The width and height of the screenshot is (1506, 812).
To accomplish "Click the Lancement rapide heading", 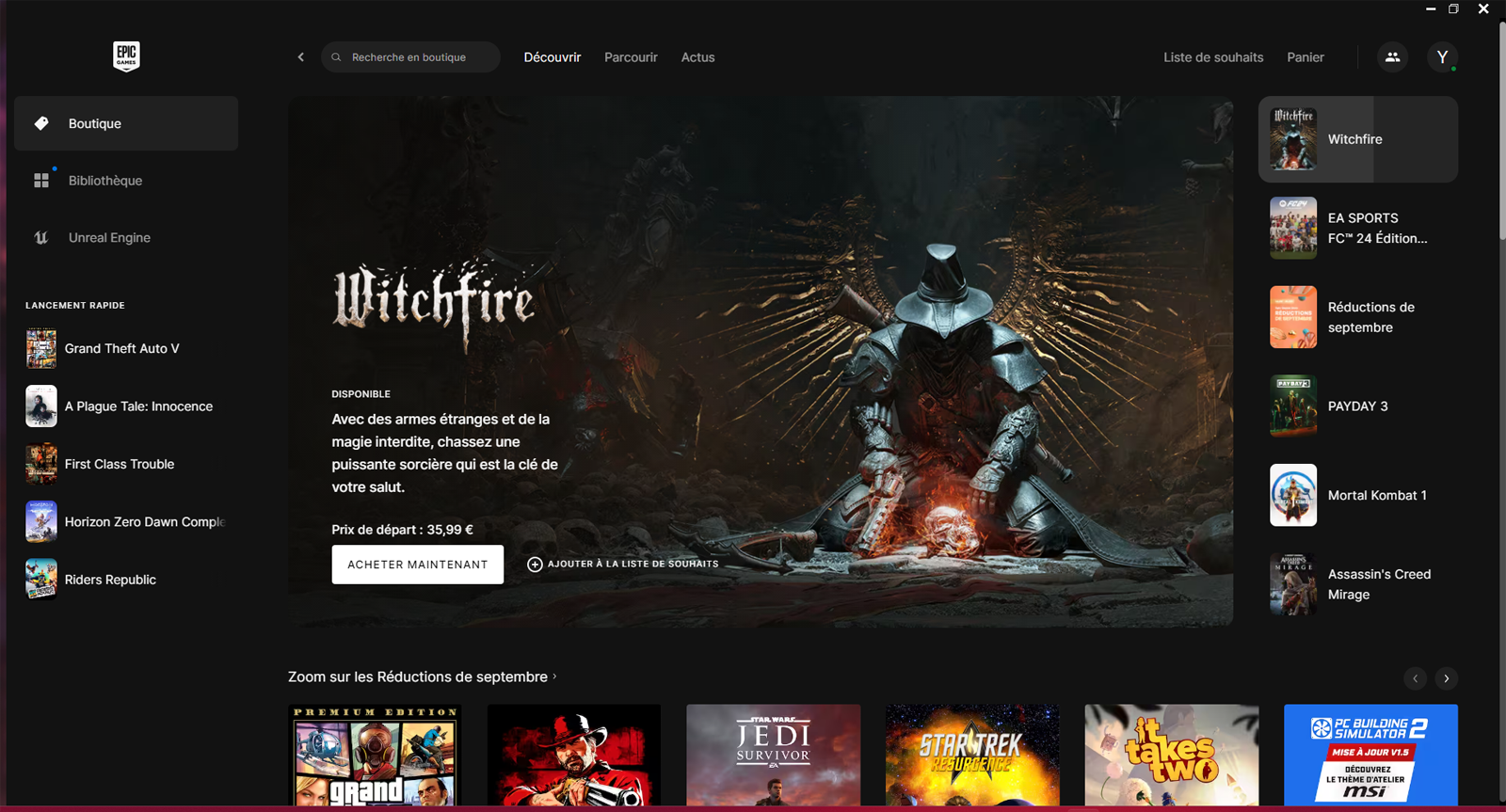I will tap(75, 306).
